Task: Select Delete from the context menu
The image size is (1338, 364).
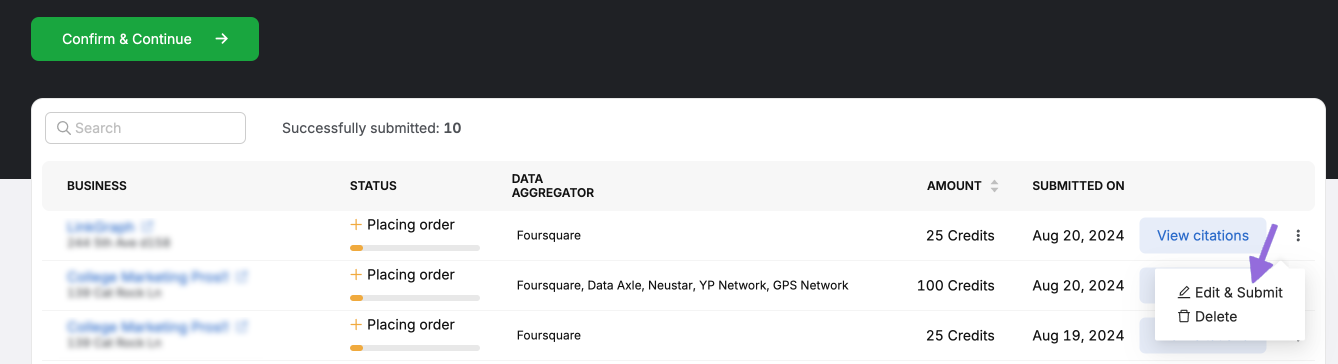Action: click(x=1208, y=317)
